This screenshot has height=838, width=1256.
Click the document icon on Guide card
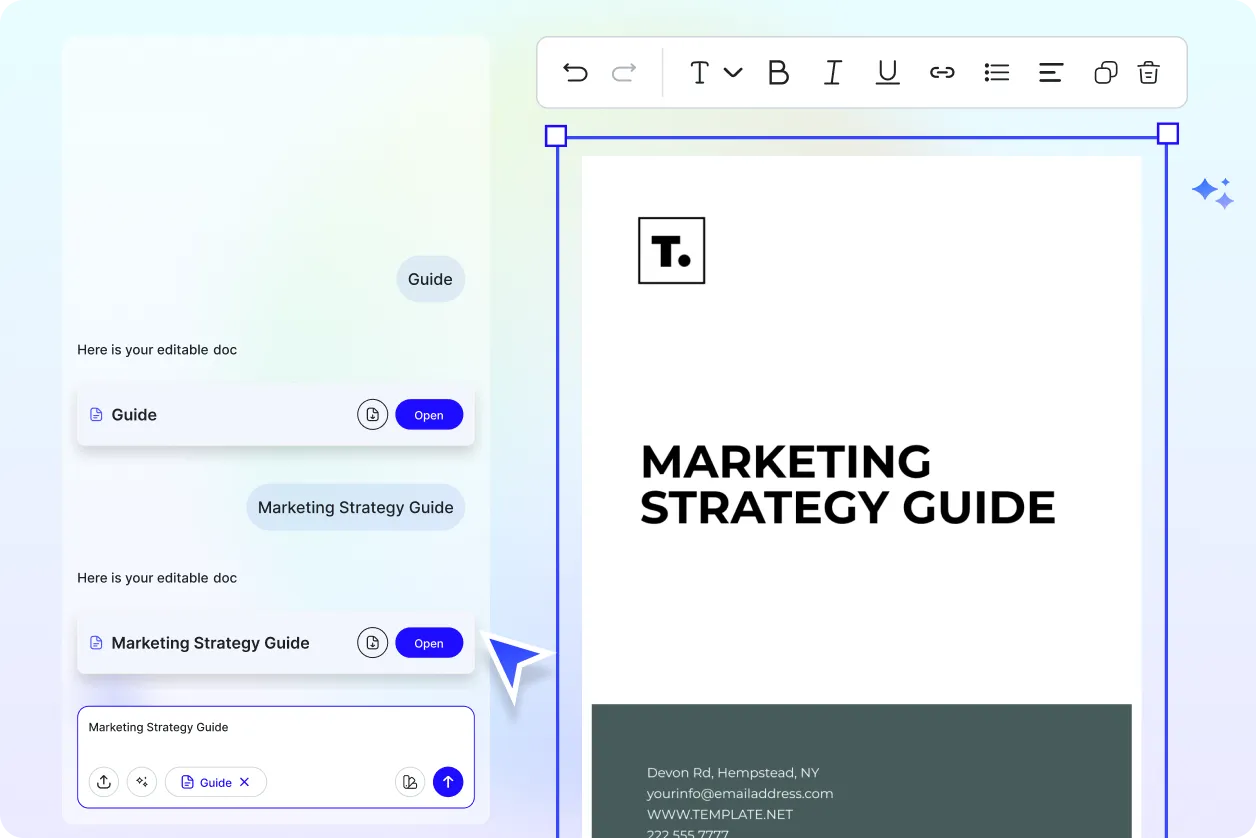click(96, 415)
